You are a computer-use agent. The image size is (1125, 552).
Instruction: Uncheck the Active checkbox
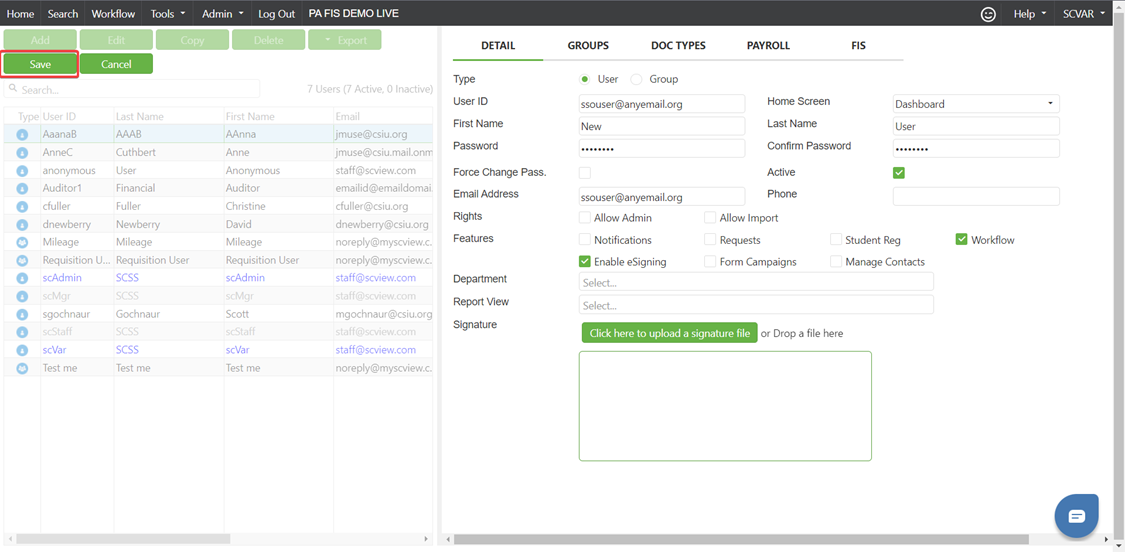(x=899, y=173)
